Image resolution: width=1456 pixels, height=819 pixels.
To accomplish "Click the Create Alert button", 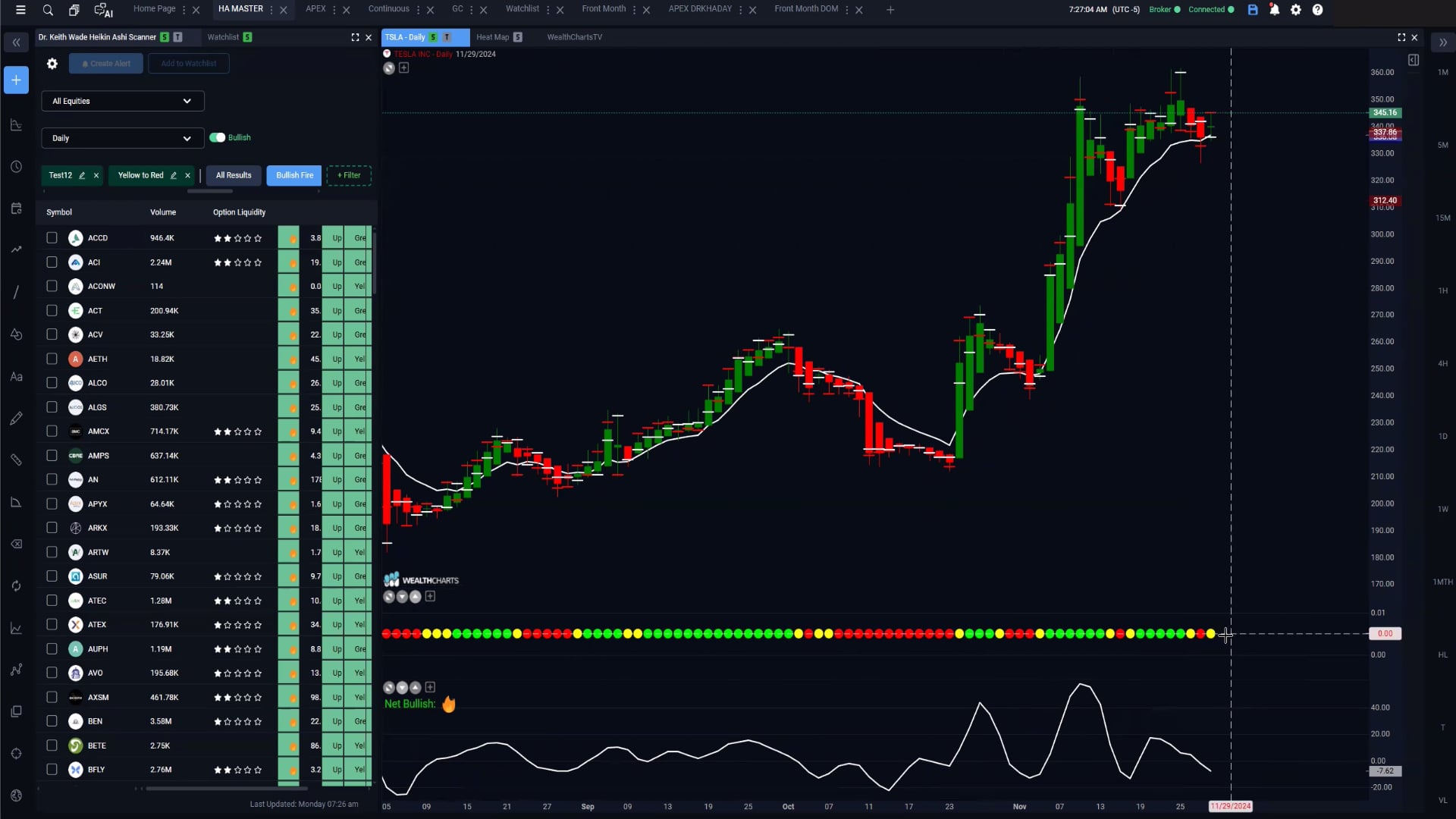I will coord(106,64).
